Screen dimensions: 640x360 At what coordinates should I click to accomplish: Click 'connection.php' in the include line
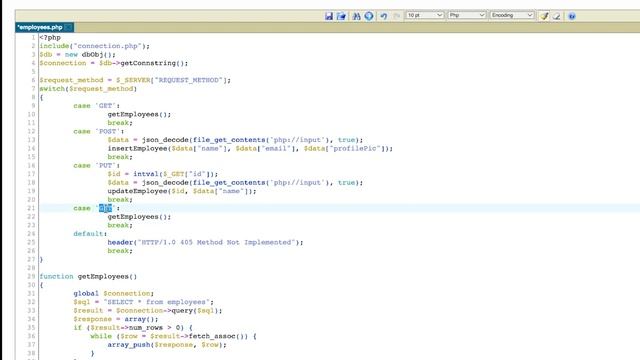(x=108, y=46)
